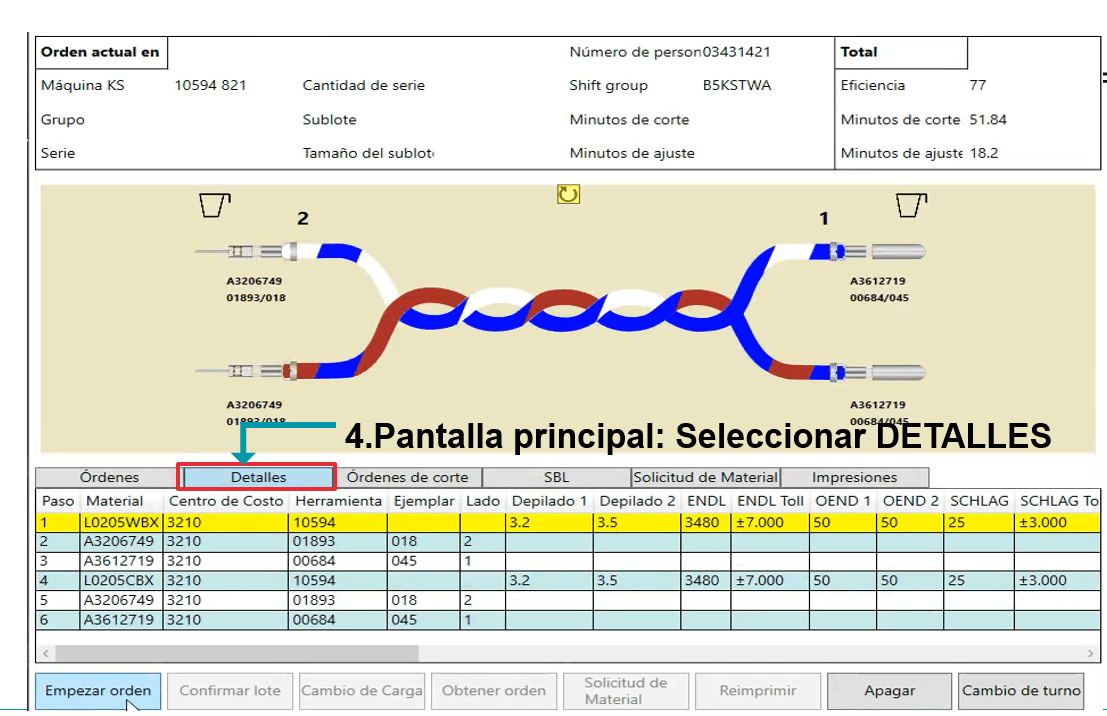The height and width of the screenshot is (716, 1107).
Task: Select the Depilado 2 column header
Action: coord(637,501)
